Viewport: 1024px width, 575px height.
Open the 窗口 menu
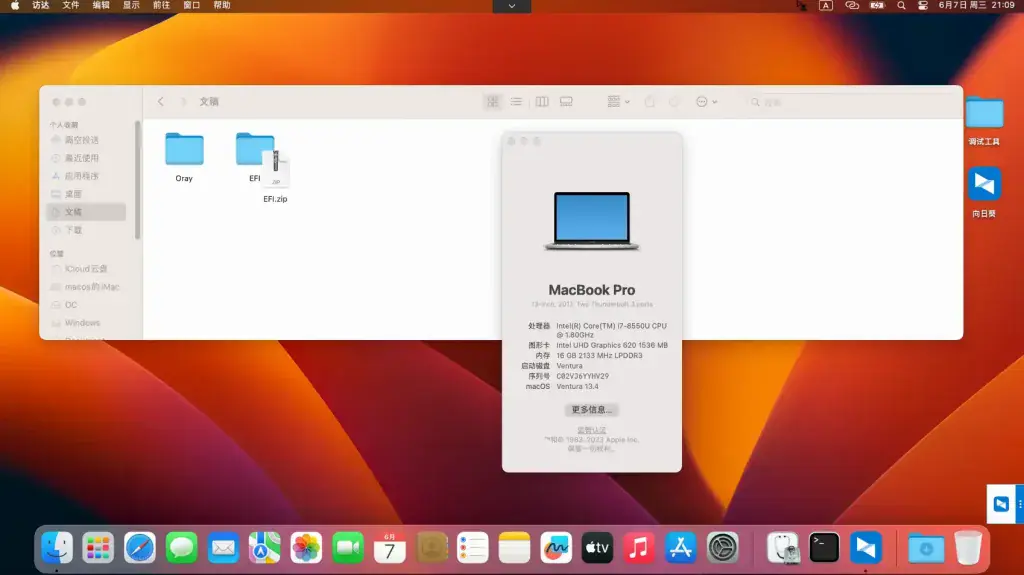point(191,5)
